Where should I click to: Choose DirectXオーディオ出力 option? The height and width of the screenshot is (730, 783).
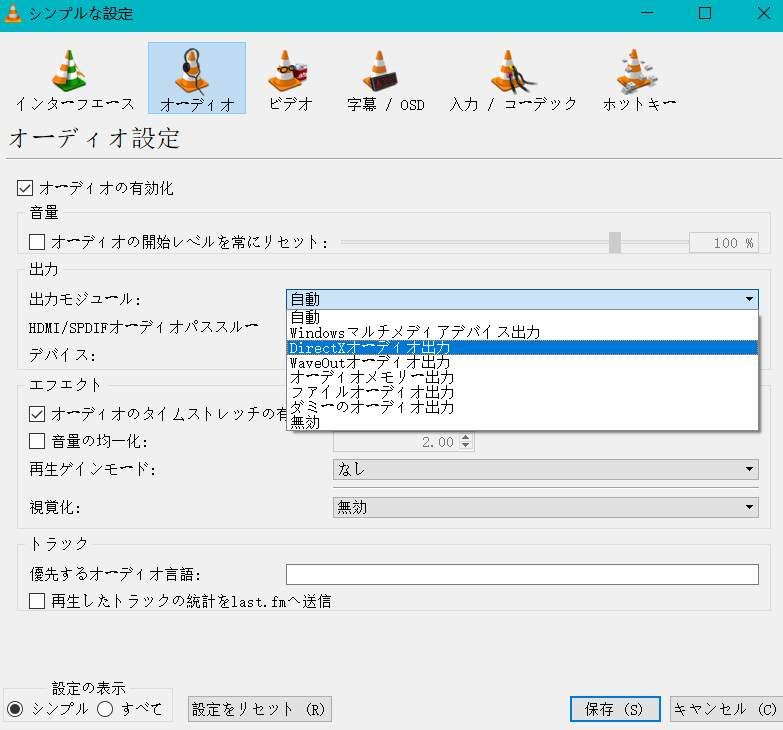(522, 348)
